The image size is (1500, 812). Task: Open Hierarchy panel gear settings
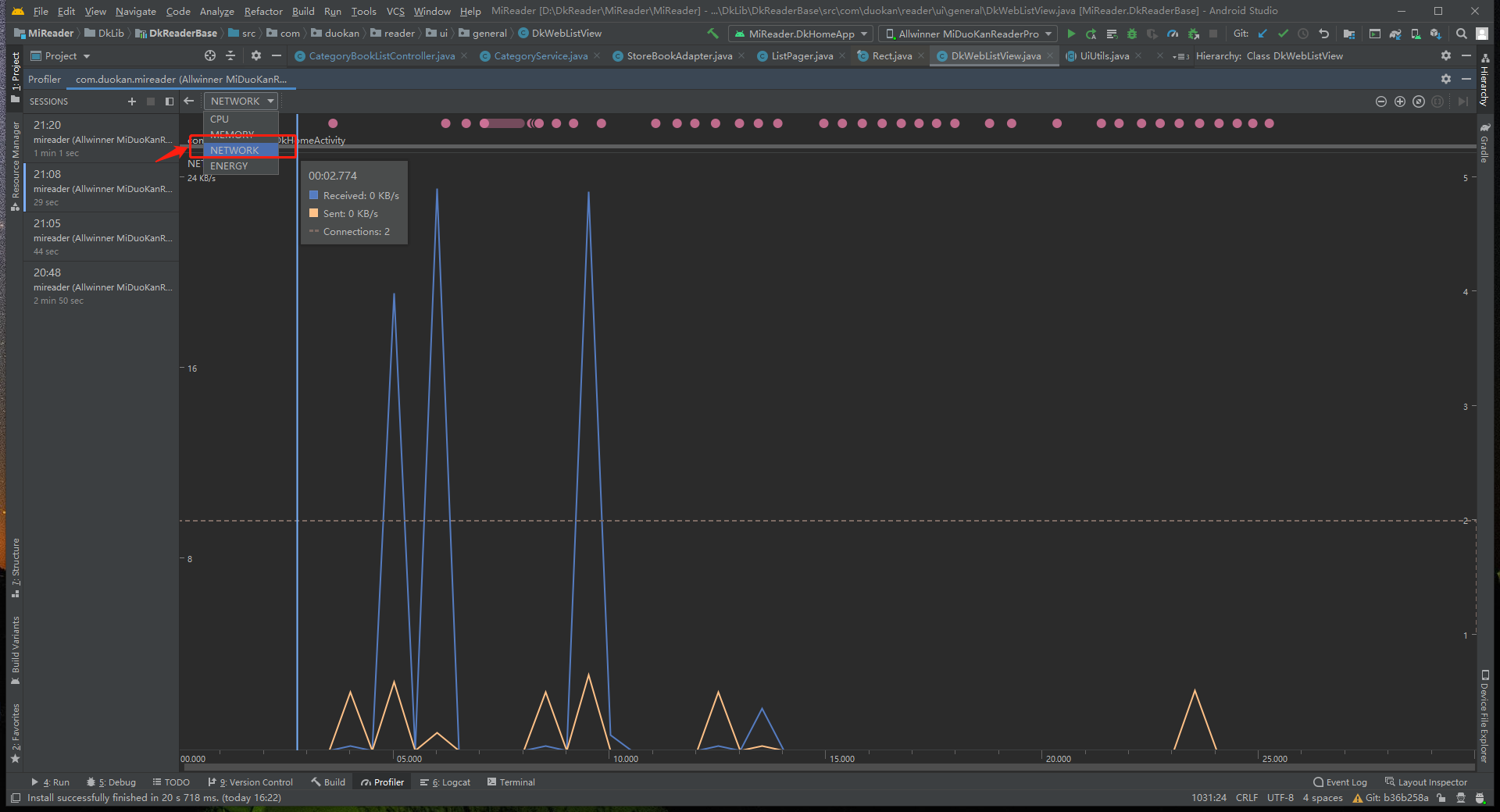pos(1446,55)
